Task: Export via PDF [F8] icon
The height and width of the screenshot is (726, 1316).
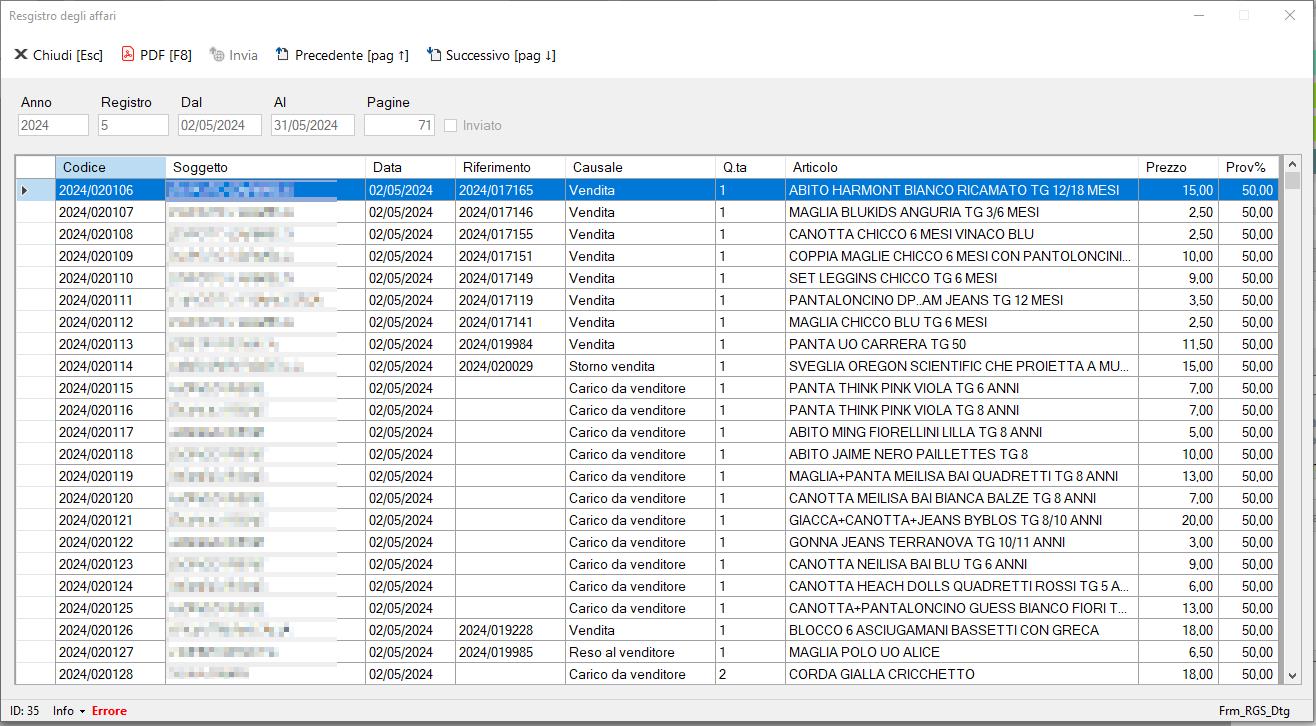Action: click(x=128, y=55)
